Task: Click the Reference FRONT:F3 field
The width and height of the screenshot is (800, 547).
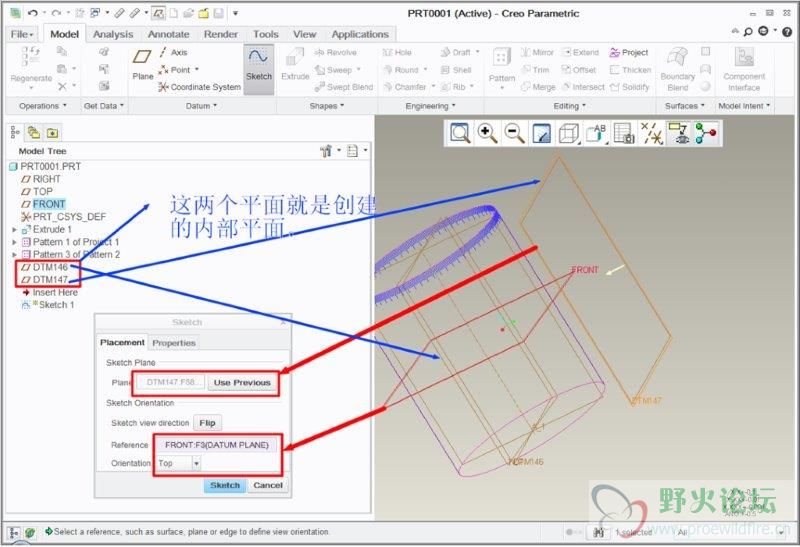Action: (216, 445)
